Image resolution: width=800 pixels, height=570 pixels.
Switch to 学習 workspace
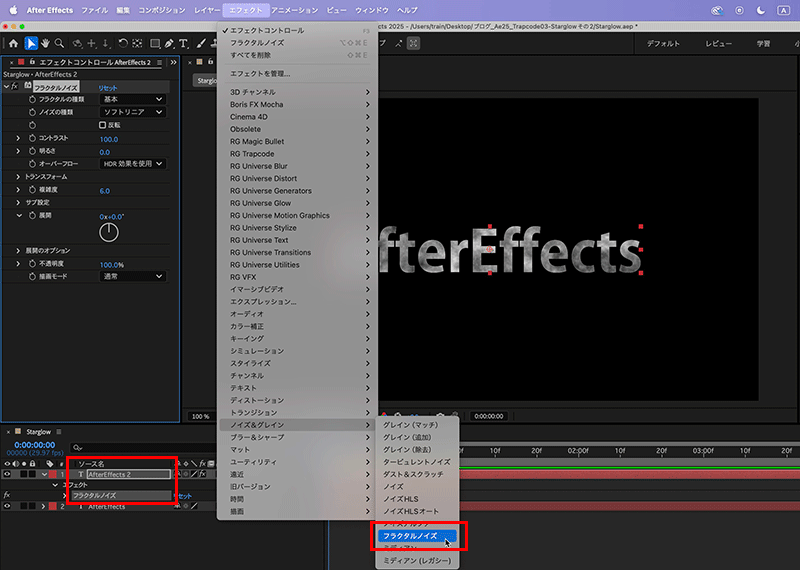pos(764,44)
